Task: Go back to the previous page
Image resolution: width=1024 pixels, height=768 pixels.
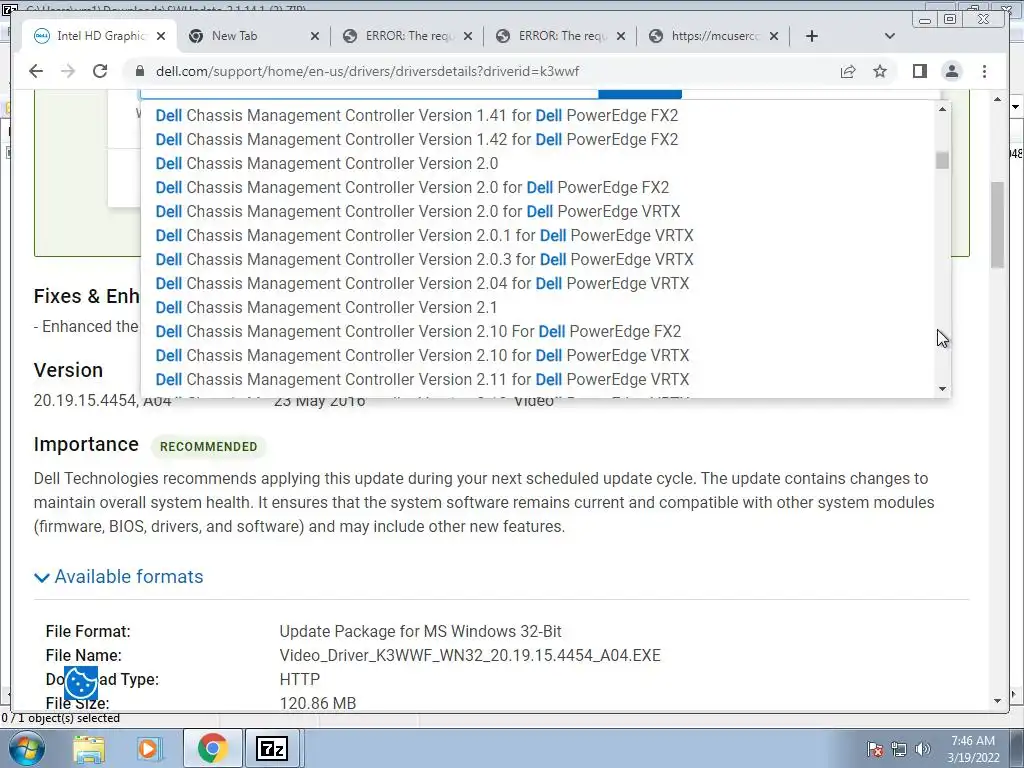Action: coord(36,71)
